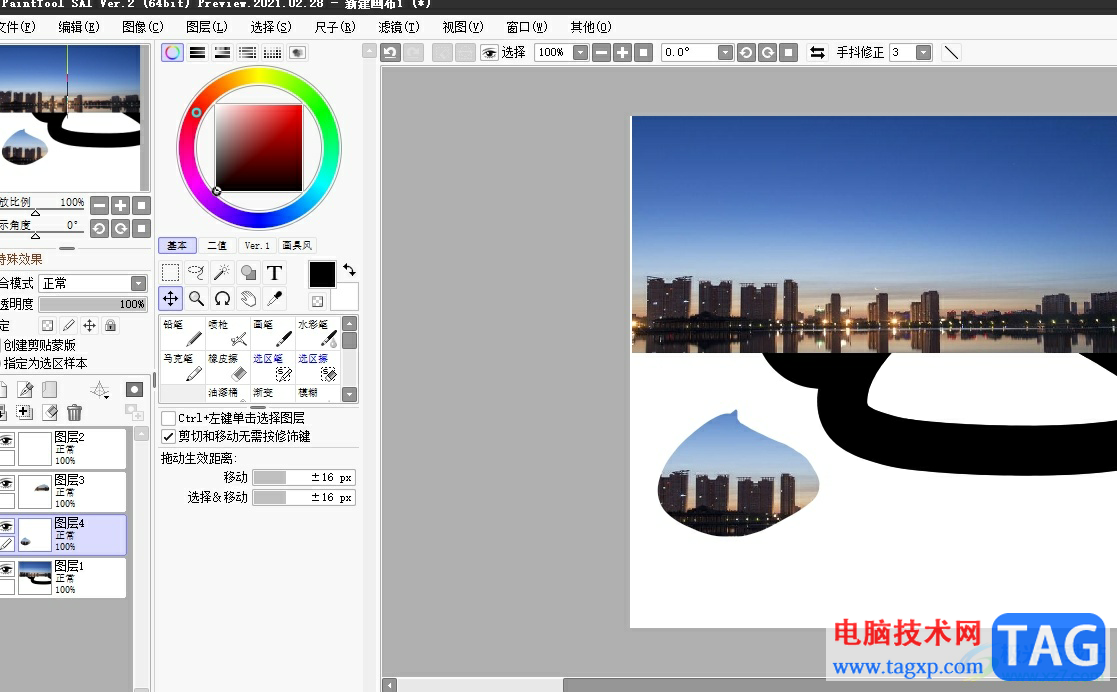Choose the 选区擦 selection eraser
The image size is (1117, 692).
tap(317, 366)
